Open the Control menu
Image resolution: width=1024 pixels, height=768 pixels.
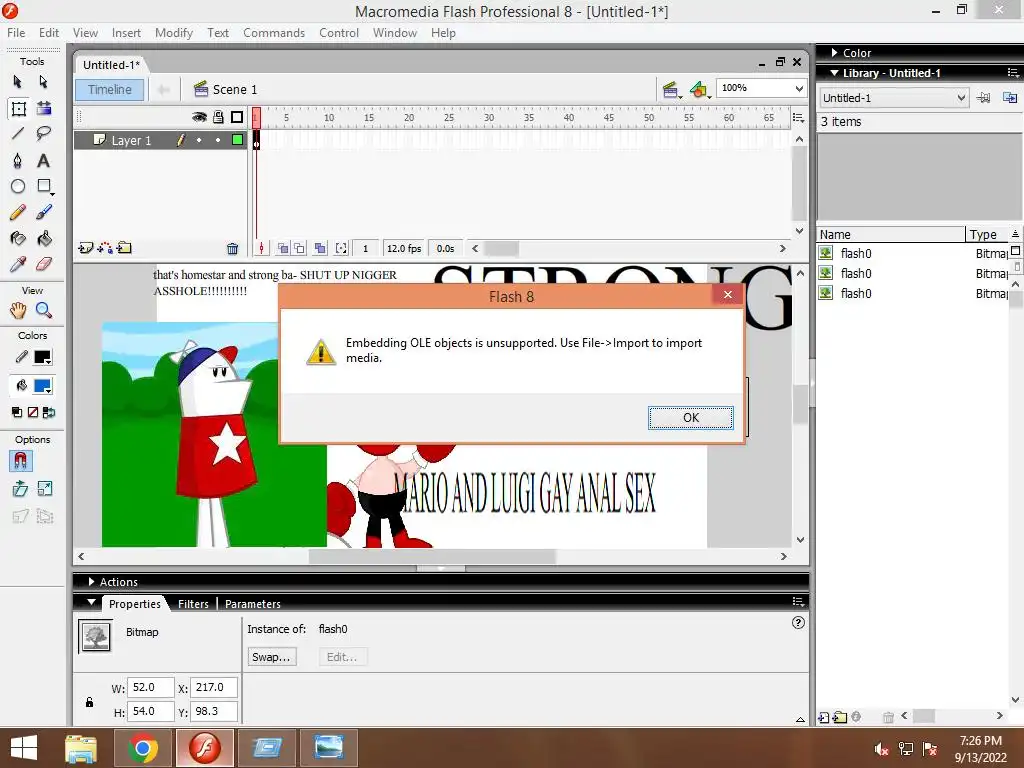click(x=339, y=33)
